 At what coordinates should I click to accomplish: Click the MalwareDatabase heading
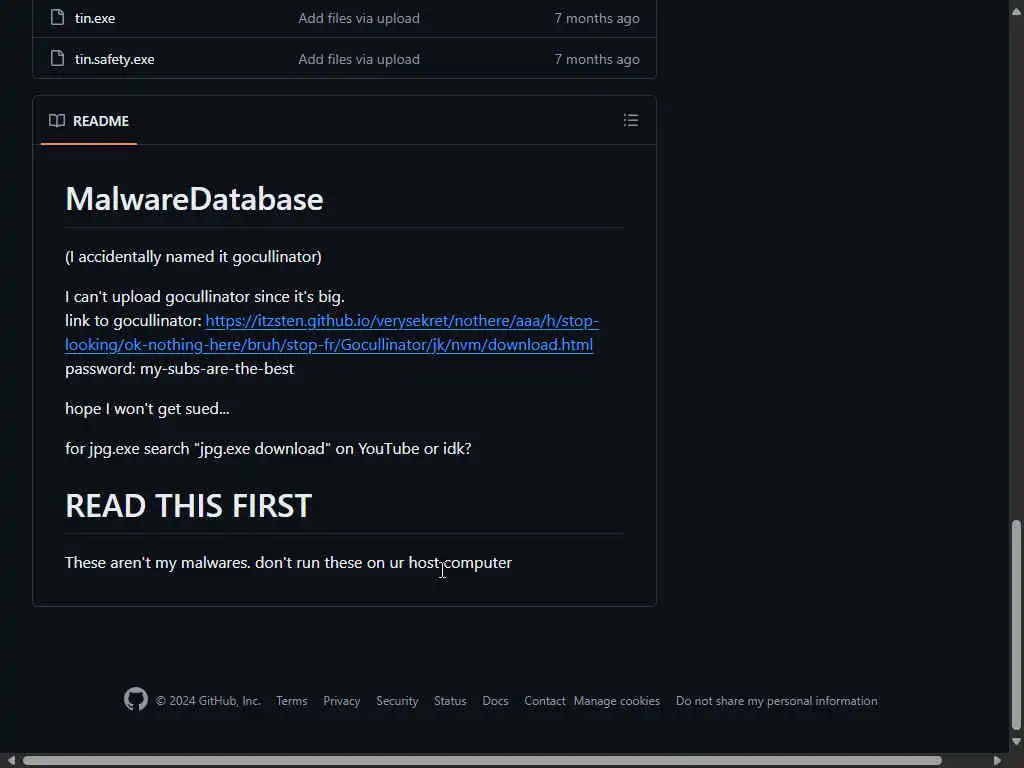194,199
